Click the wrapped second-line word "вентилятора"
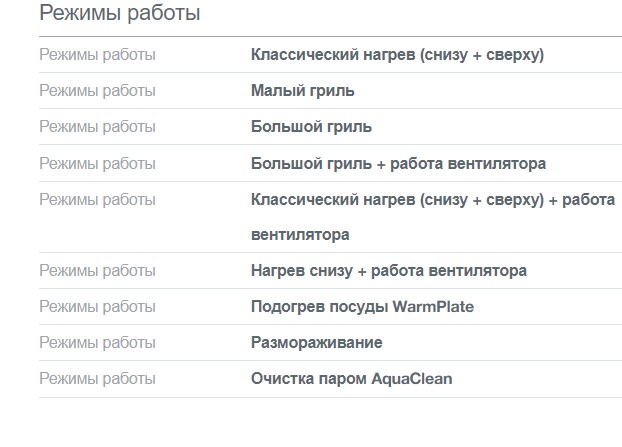 (x=300, y=235)
